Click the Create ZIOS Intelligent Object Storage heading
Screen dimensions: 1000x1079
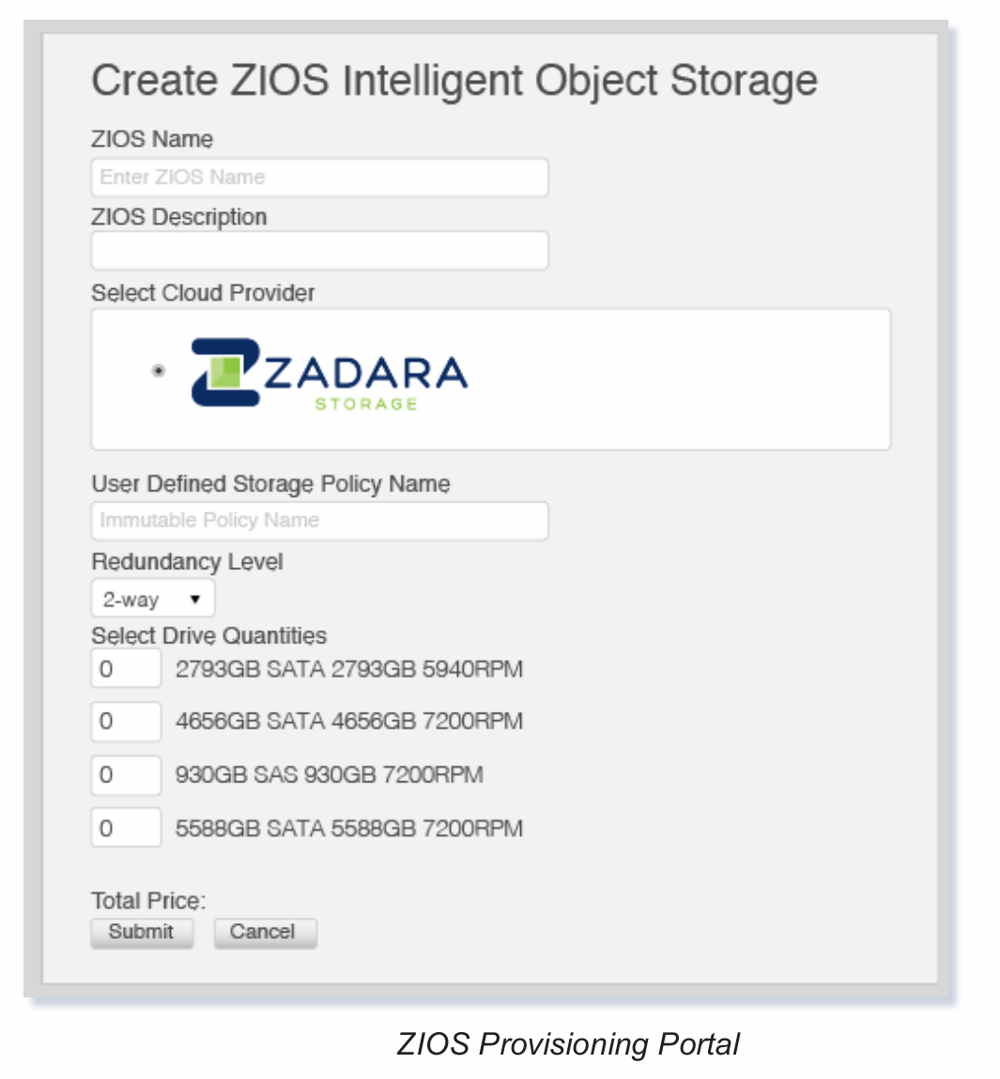point(454,80)
